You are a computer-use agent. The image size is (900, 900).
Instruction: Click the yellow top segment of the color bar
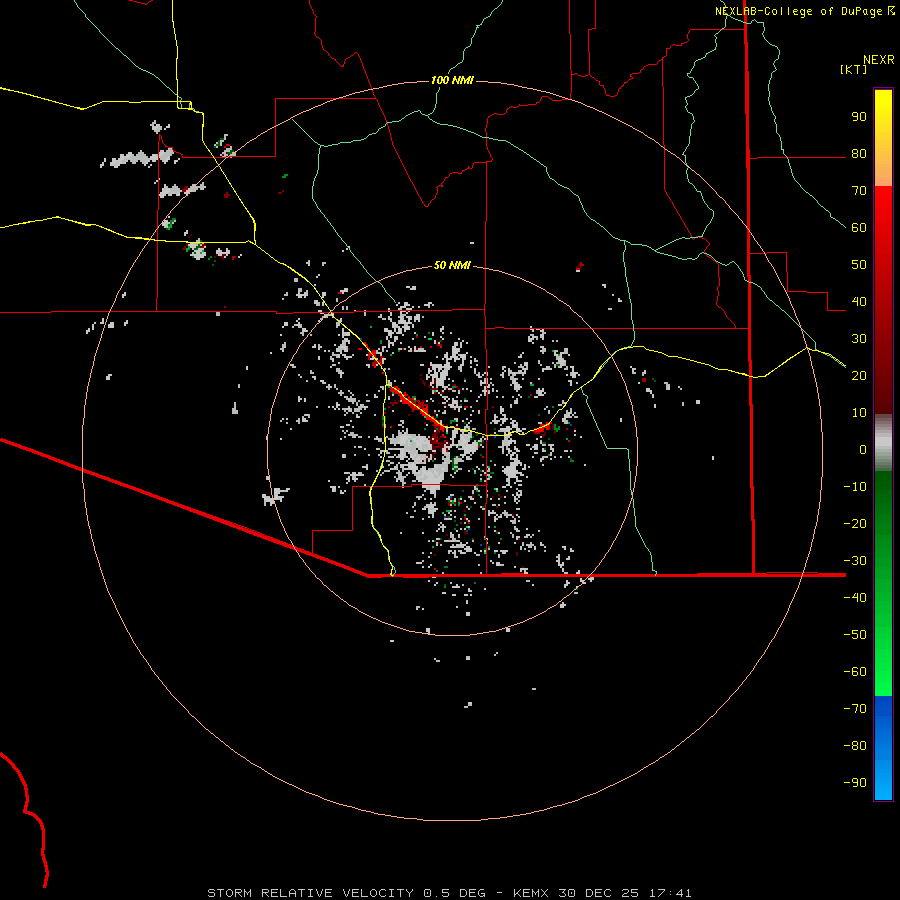(x=883, y=138)
